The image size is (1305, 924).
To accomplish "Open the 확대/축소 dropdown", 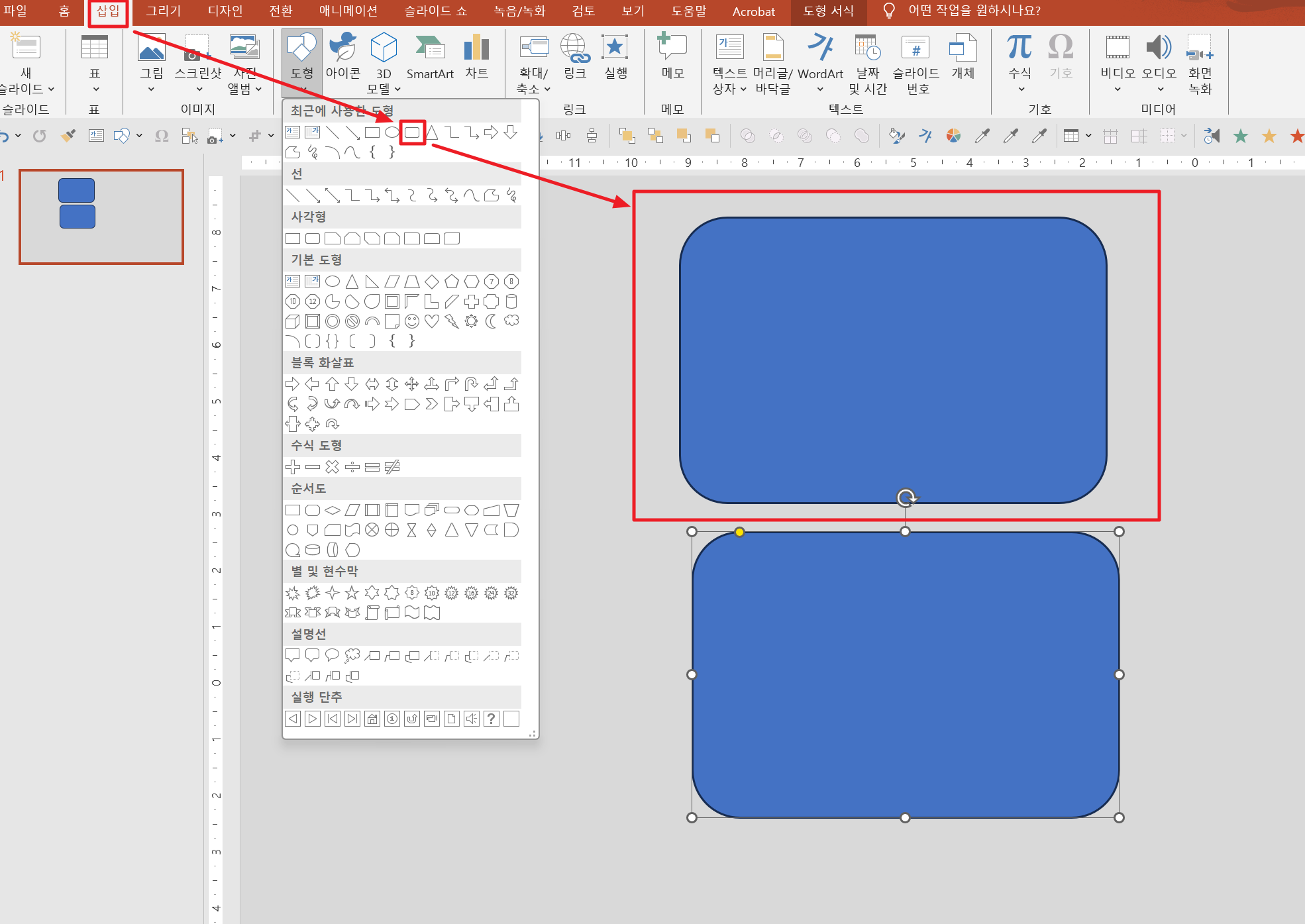I will 547,89.
